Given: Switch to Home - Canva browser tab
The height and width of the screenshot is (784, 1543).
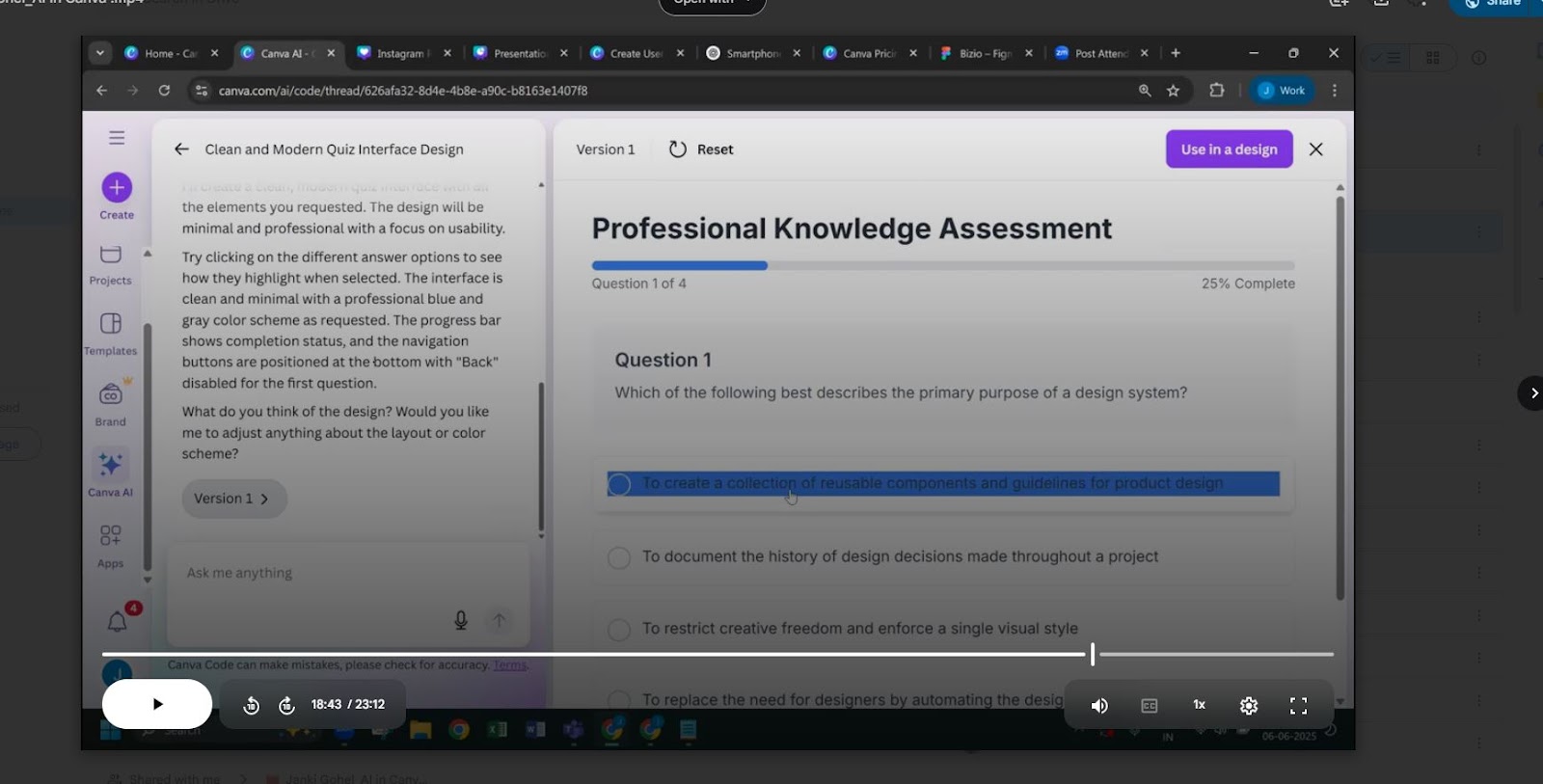Looking at the screenshot, I should click(x=172, y=53).
